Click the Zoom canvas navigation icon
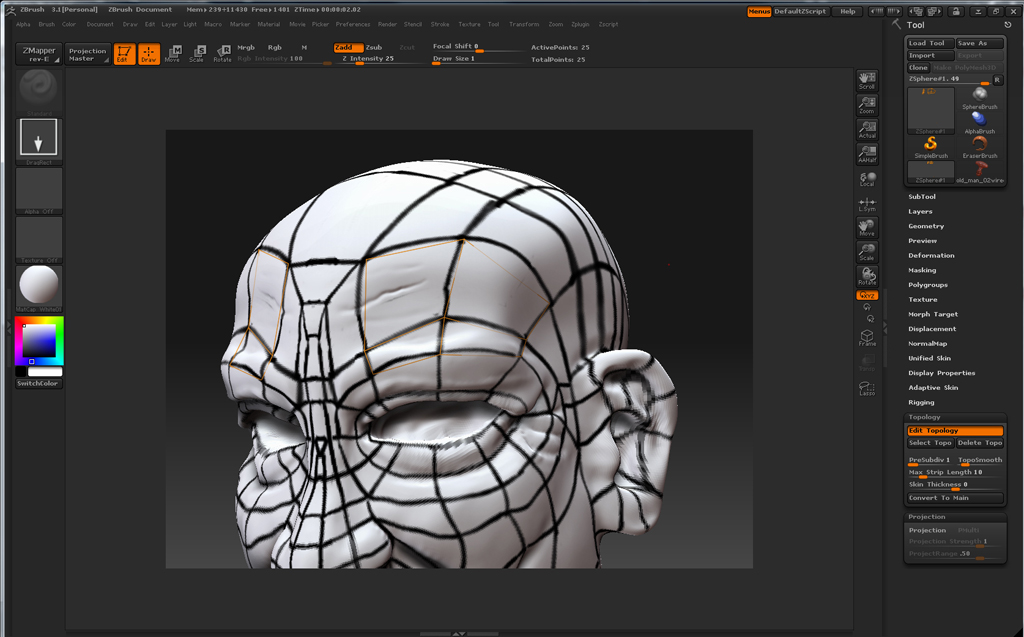 867,105
